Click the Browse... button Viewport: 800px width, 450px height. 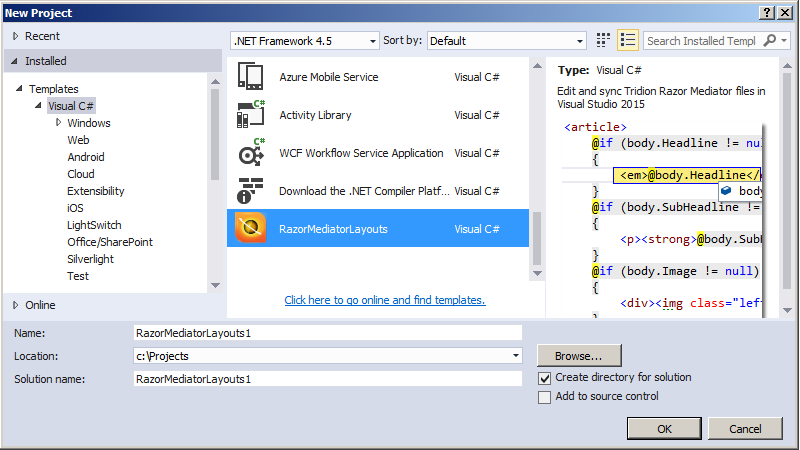[x=579, y=356]
